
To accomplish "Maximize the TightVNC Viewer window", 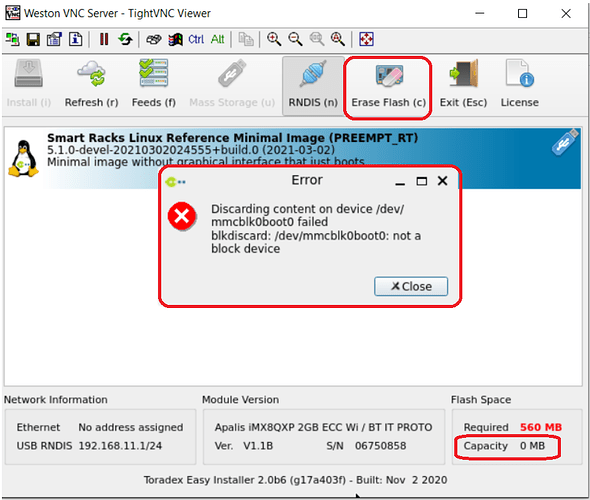I will [x=522, y=14].
